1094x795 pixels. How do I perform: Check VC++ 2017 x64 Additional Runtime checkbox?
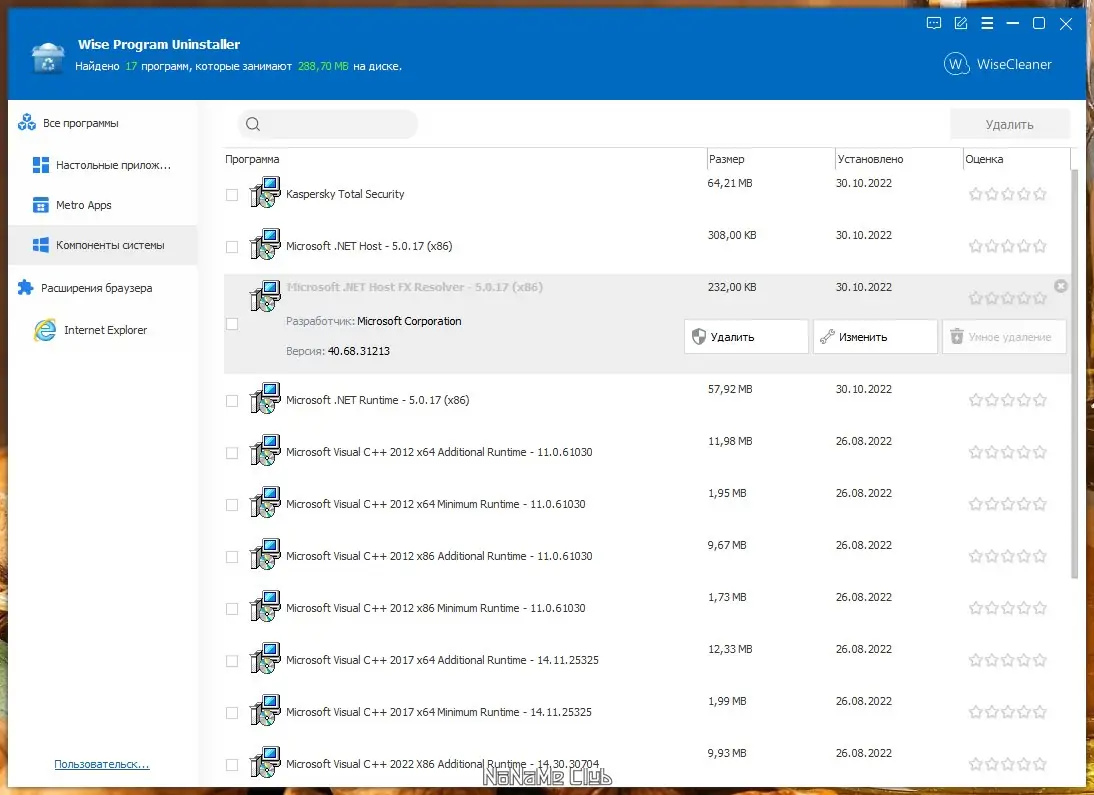click(x=232, y=661)
